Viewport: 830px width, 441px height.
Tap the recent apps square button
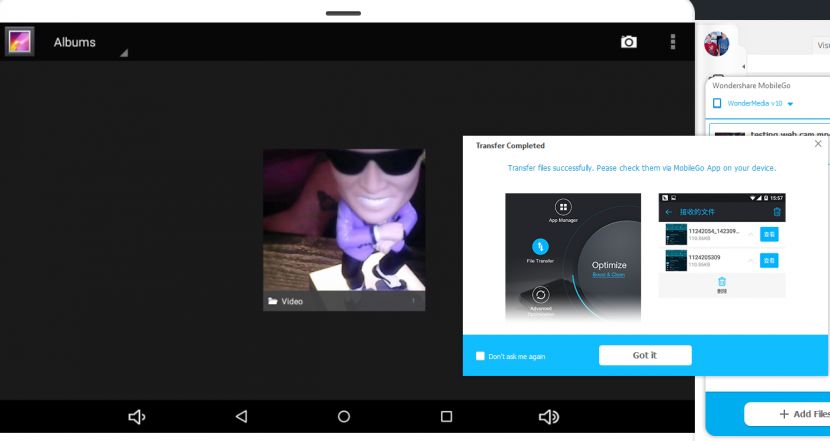446,417
